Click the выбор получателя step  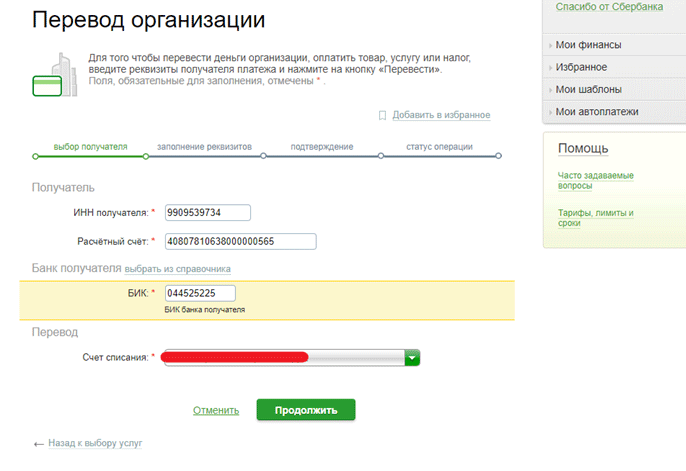91,147
